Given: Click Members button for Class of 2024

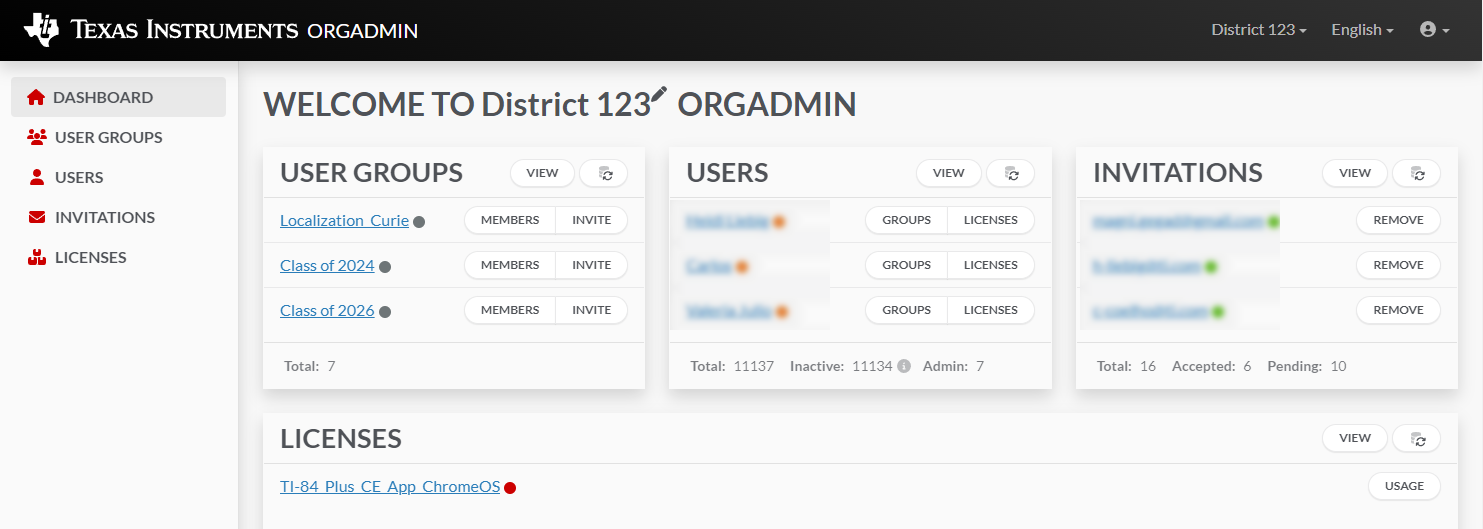Looking at the screenshot, I should click(x=510, y=265).
